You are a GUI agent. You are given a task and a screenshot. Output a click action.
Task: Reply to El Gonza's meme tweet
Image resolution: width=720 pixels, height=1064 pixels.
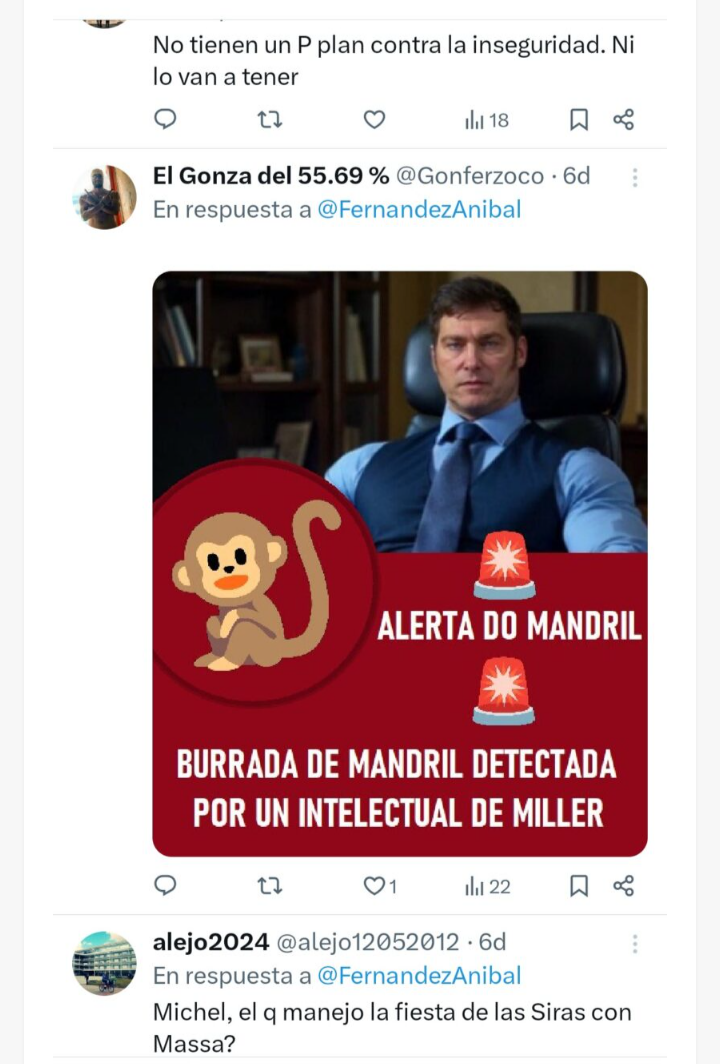[166, 886]
